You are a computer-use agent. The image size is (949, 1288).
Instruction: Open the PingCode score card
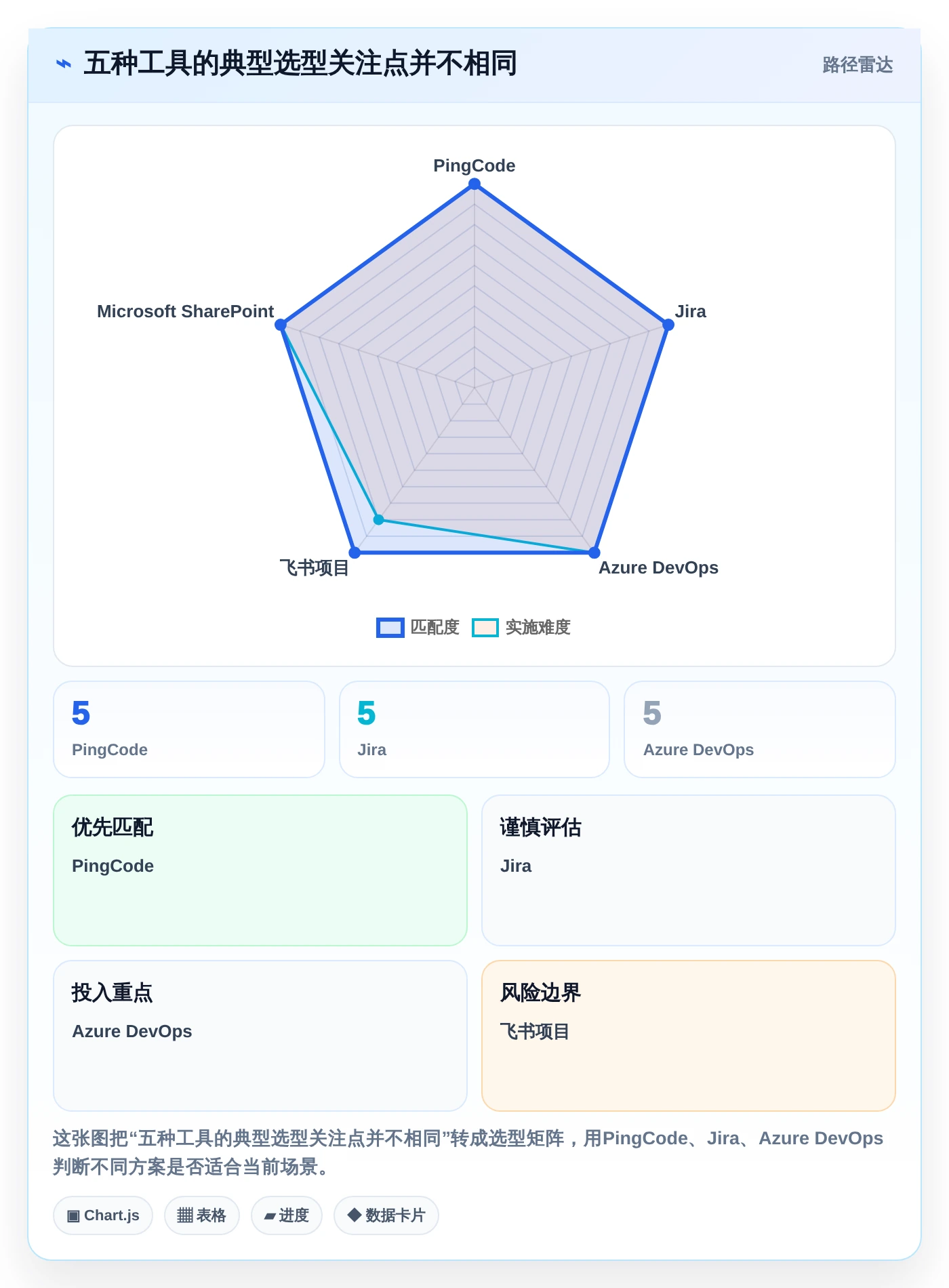[x=189, y=729]
